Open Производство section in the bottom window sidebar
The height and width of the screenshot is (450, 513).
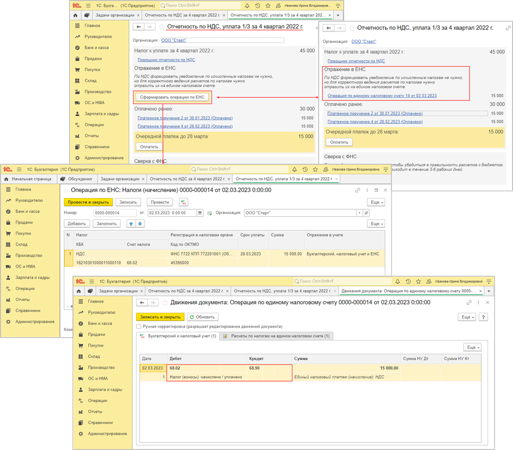(101, 367)
